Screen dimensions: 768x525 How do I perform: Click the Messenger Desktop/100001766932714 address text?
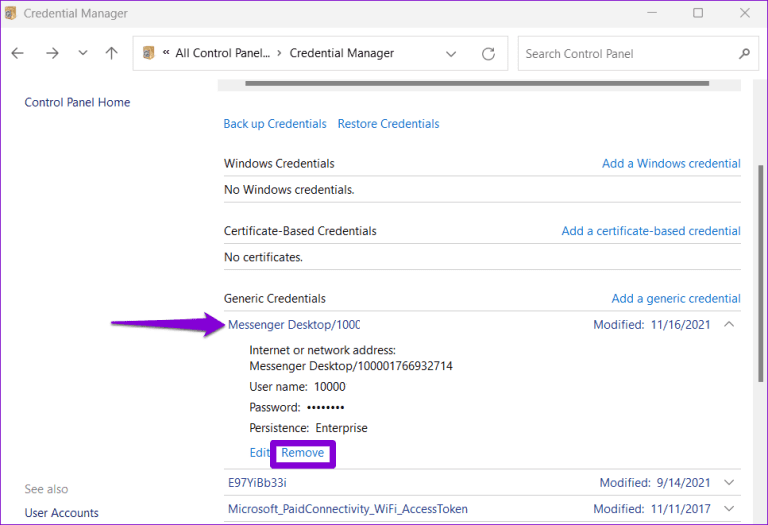point(351,366)
